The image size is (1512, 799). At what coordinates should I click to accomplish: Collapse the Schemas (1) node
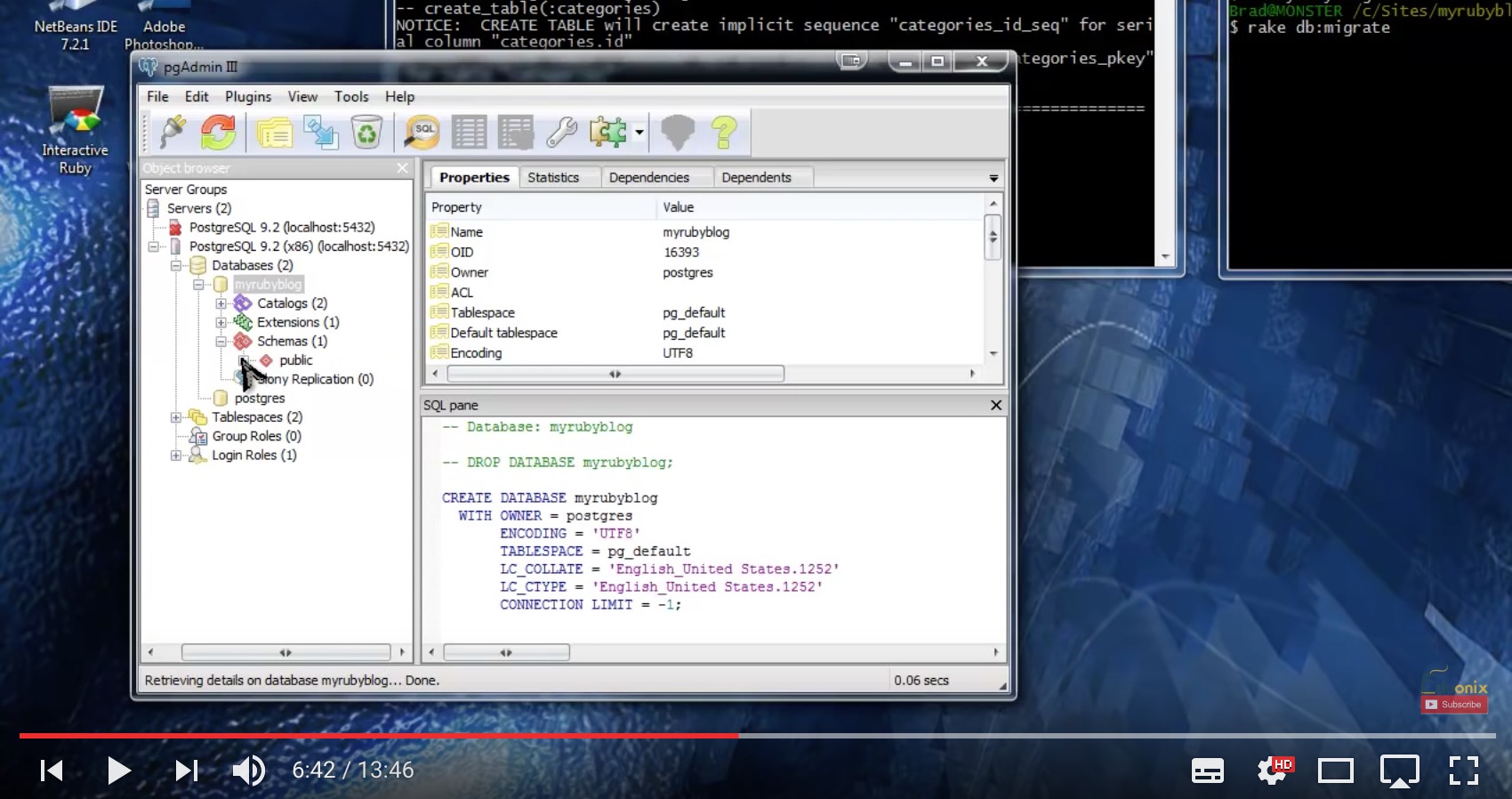[x=221, y=341]
